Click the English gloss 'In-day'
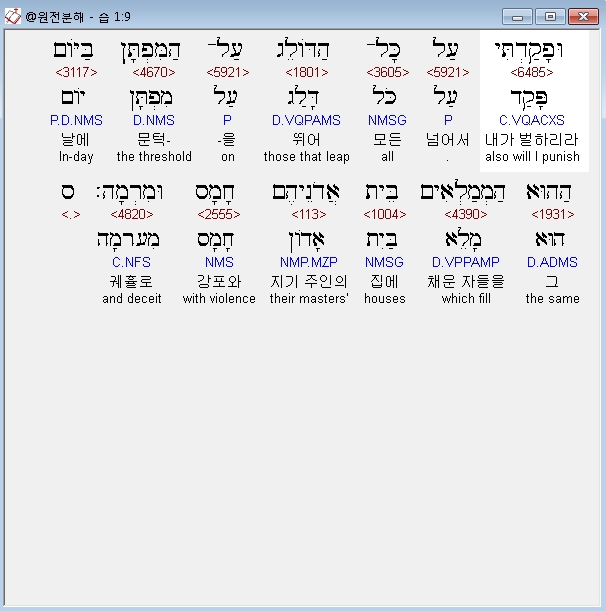The image size is (606, 611). (x=76, y=157)
